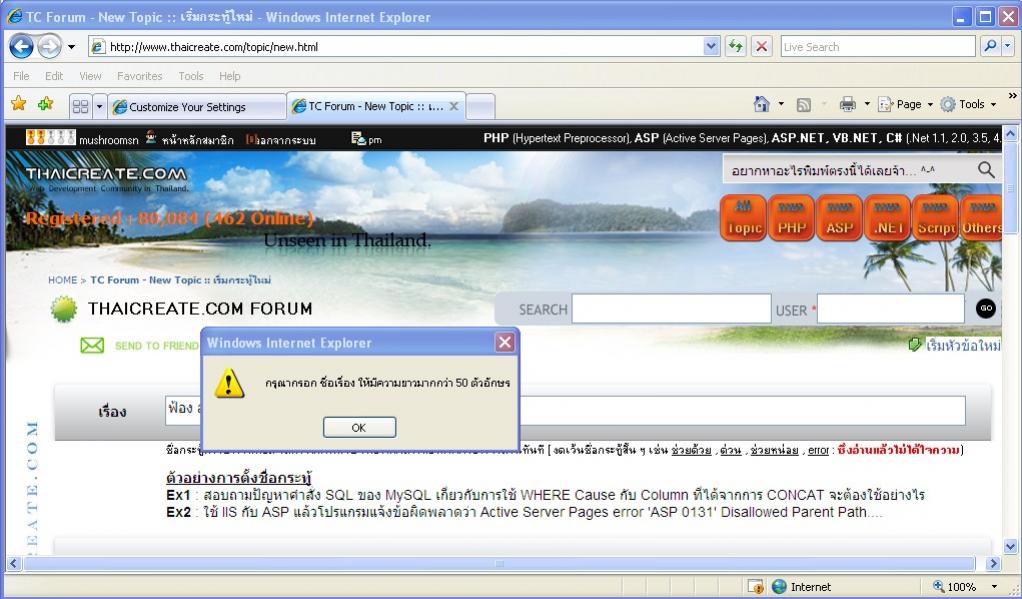Image resolution: width=1022 pixels, height=599 pixels.
Task: Click the topic title input field
Action: [x=565, y=411]
